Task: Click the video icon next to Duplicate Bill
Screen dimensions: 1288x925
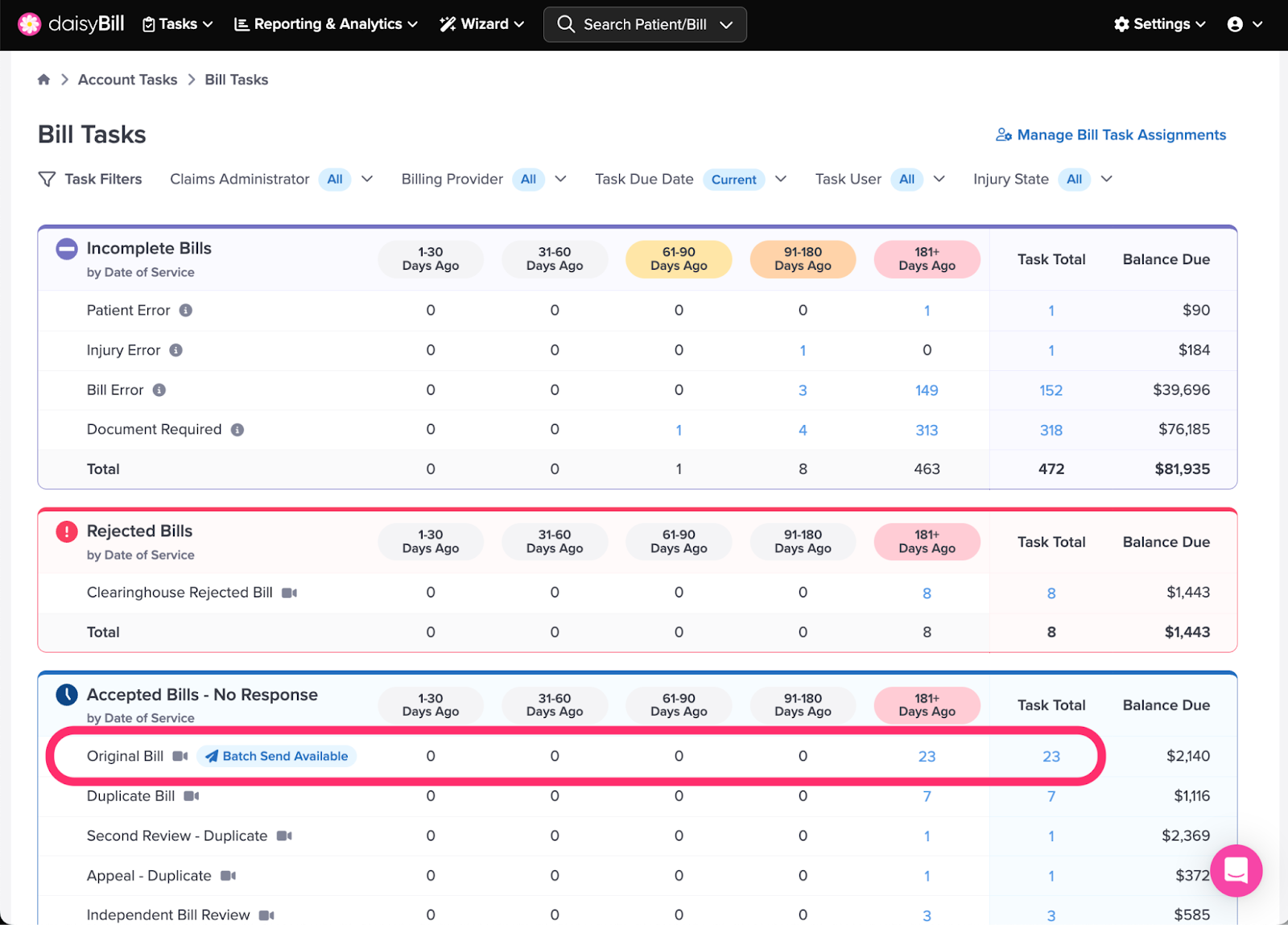Action: 192,796
